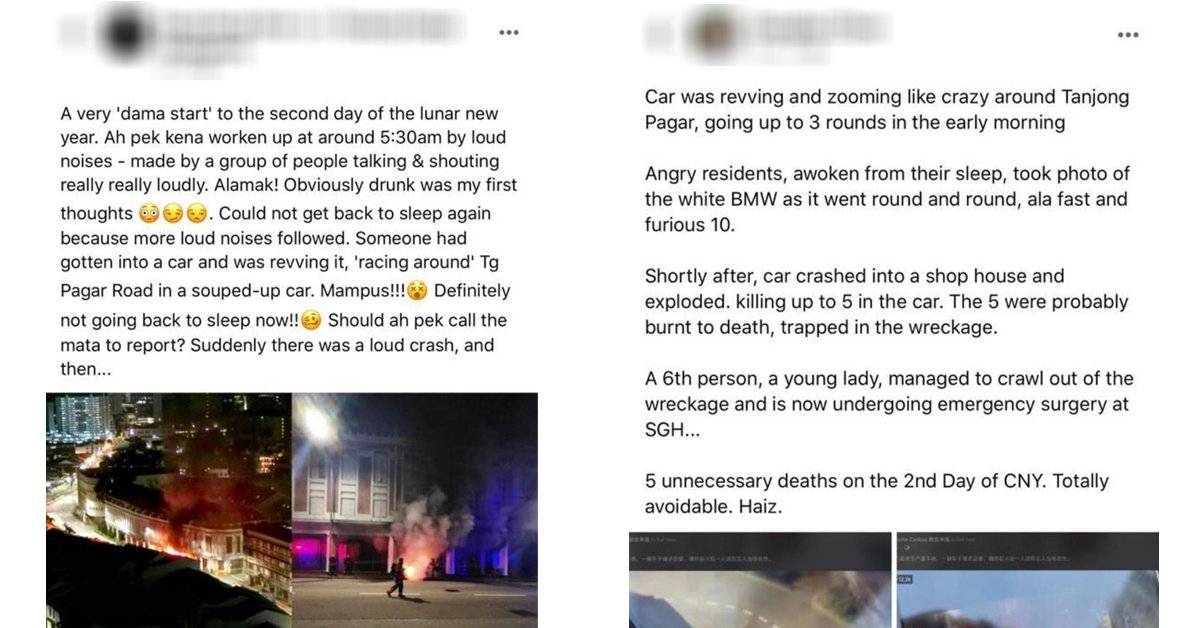Click the 'Shortly after, car crashed' paragraph

886,302
